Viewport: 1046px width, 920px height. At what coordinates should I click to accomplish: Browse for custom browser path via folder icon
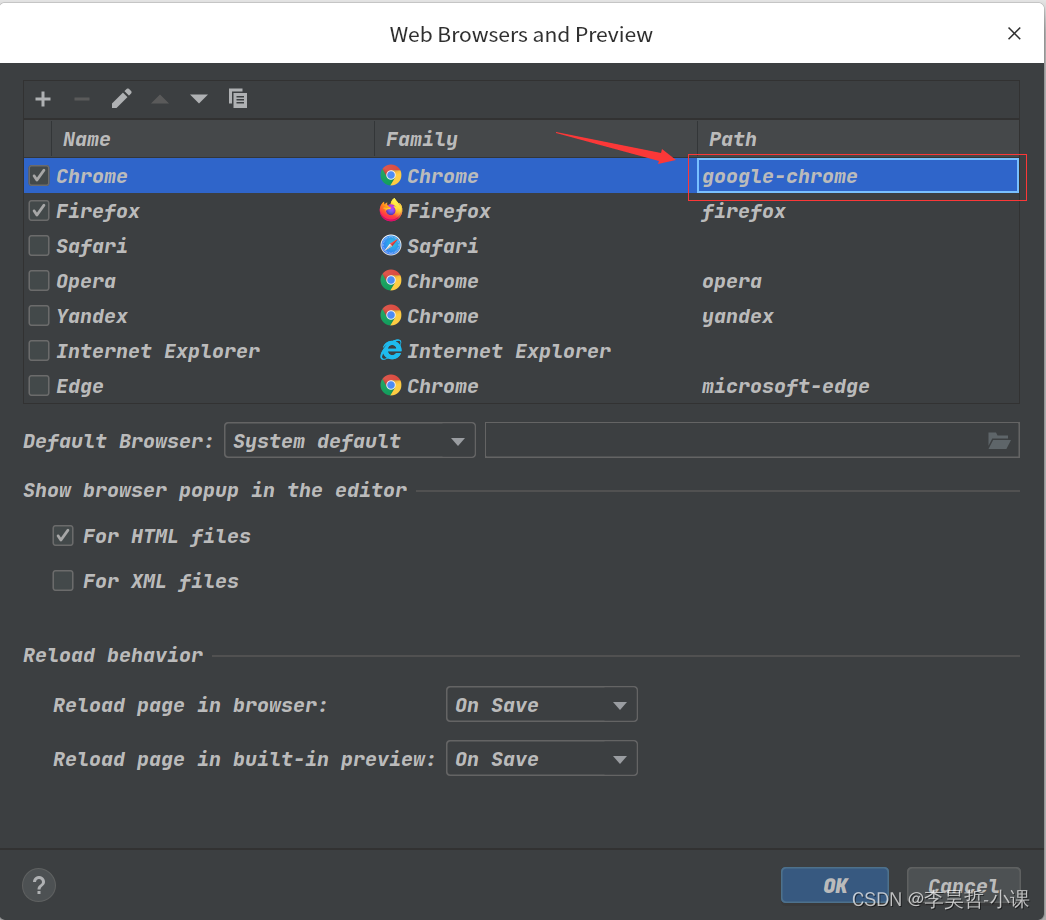pos(999,440)
